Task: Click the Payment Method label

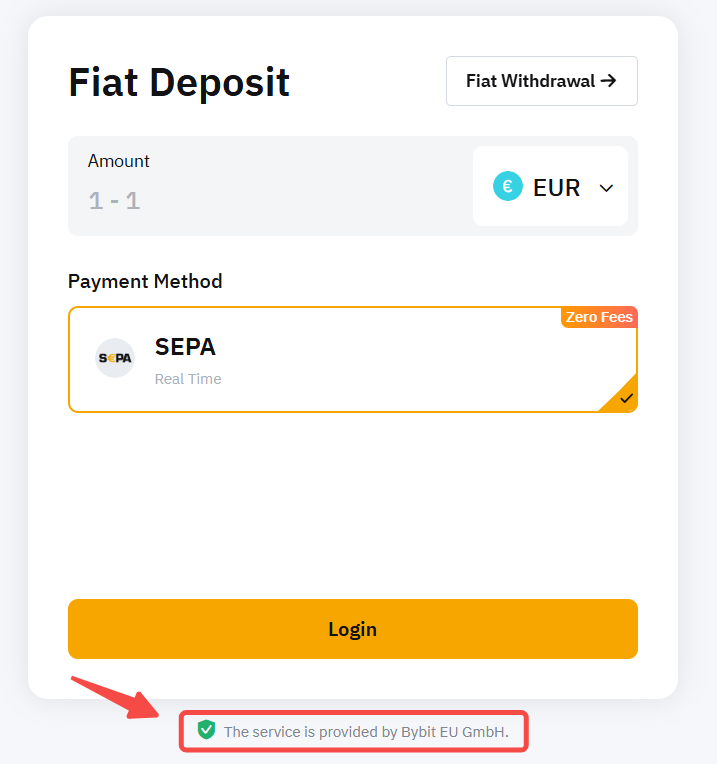Action: click(145, 281)
